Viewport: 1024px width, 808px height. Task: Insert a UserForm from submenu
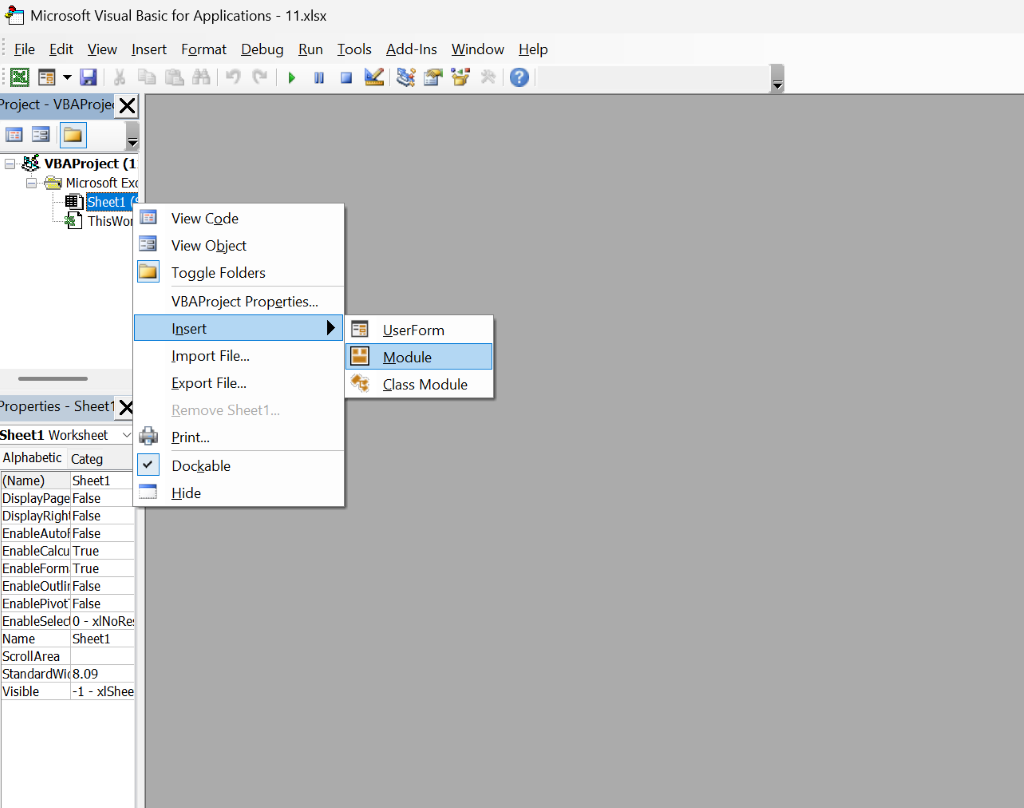point(419,330)
